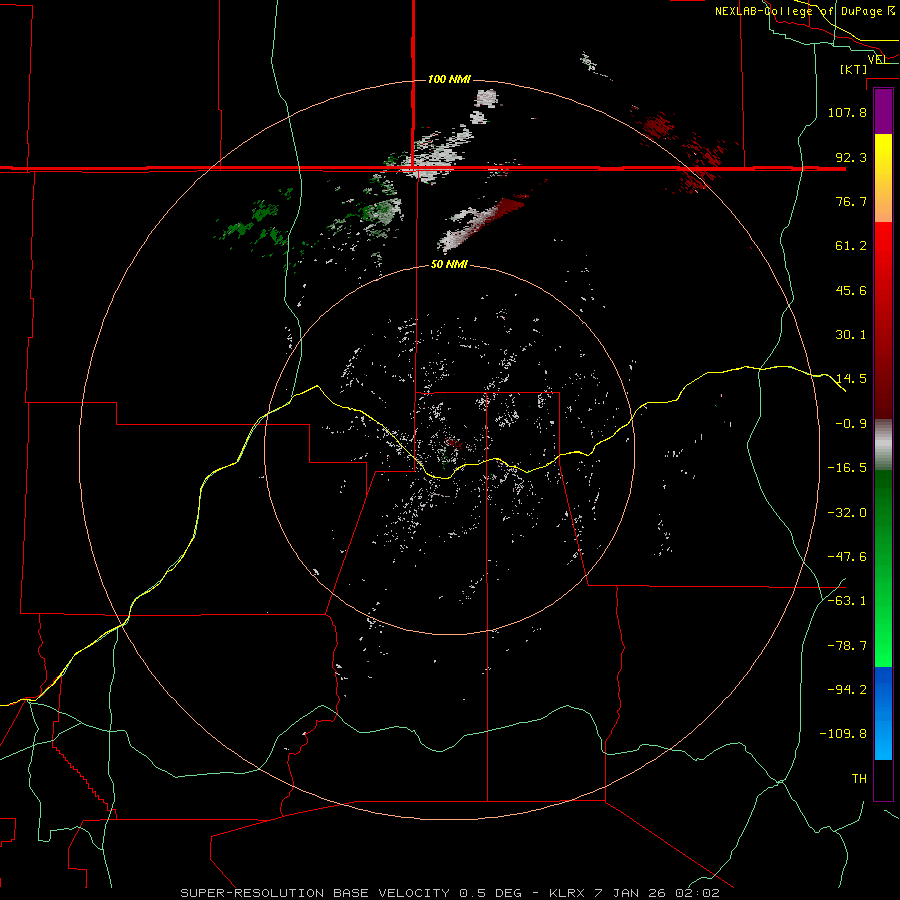Image resolution: width=900 pixels, height=900 pixels.
Task: Click the "-16.5" velocity scale value
Action: (x=847, y=468)
